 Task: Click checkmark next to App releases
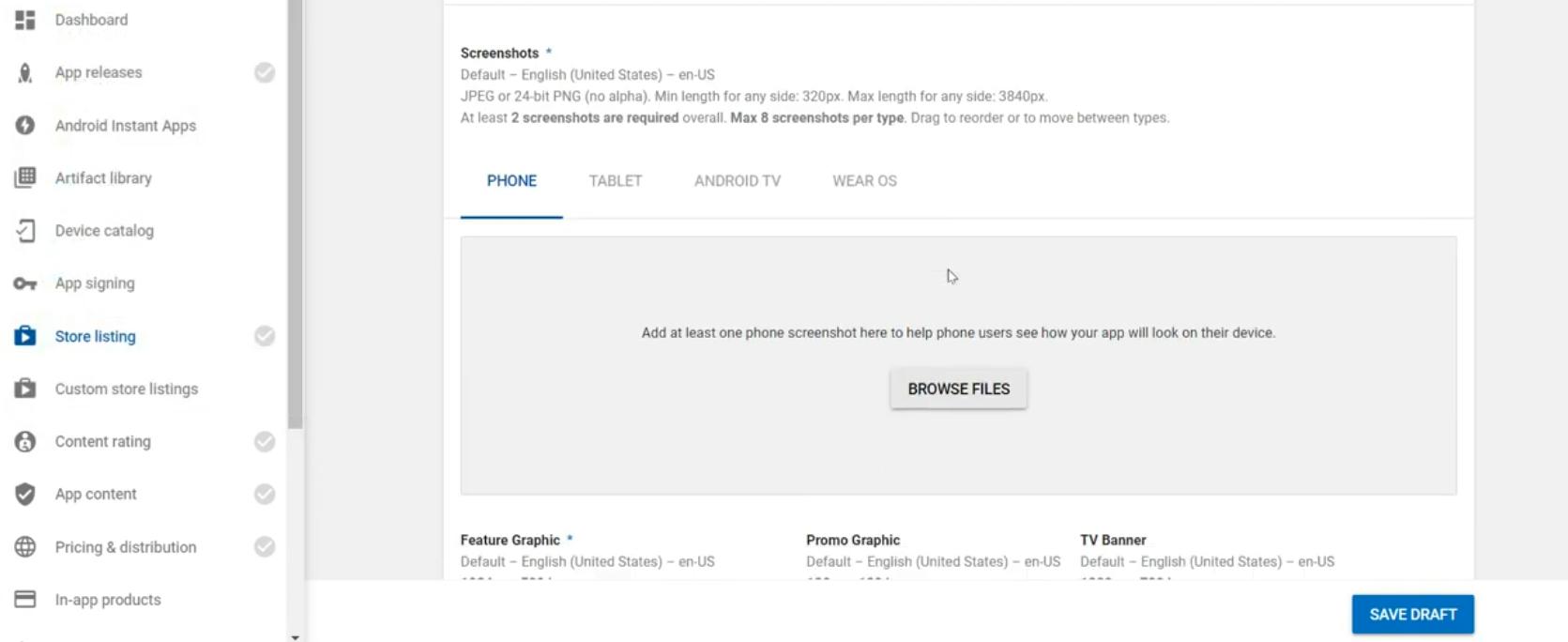click(265, 72)
